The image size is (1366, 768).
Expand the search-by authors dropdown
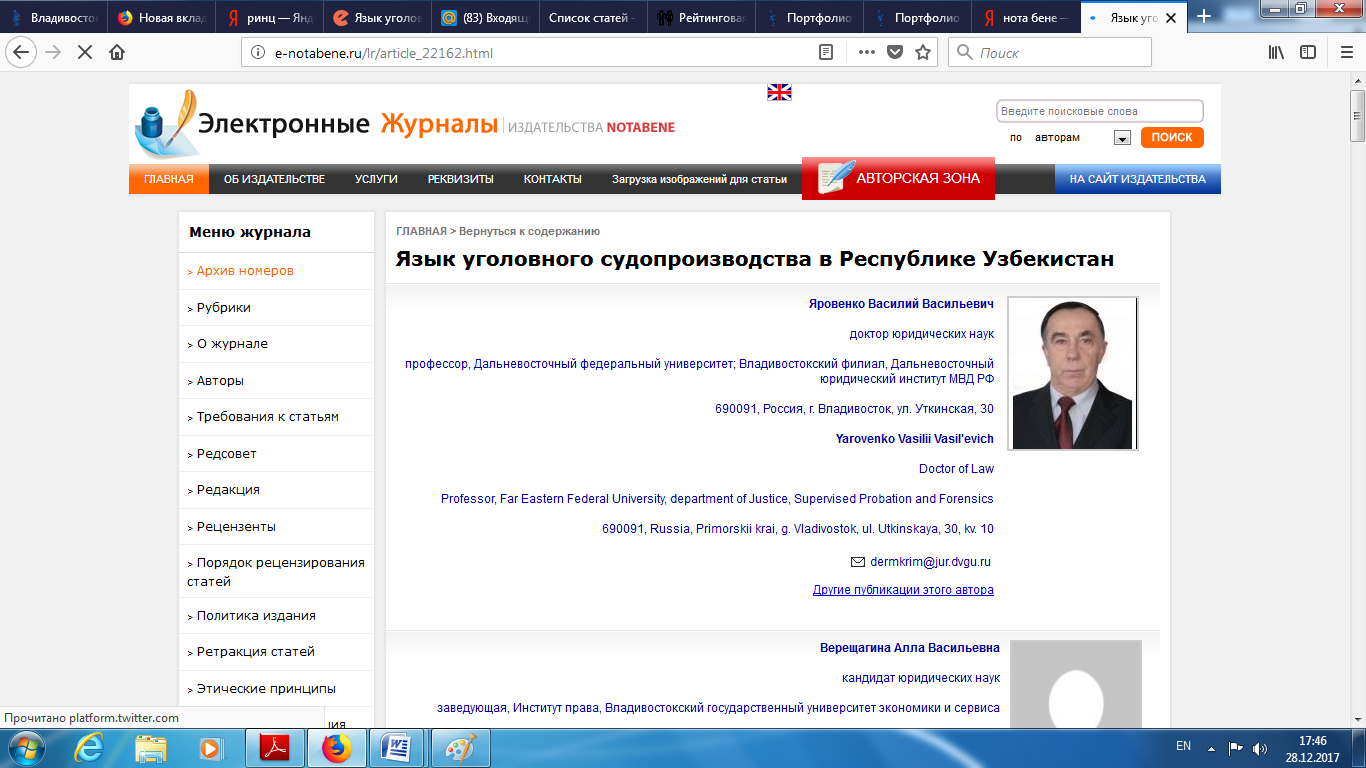click(1122, 138)
